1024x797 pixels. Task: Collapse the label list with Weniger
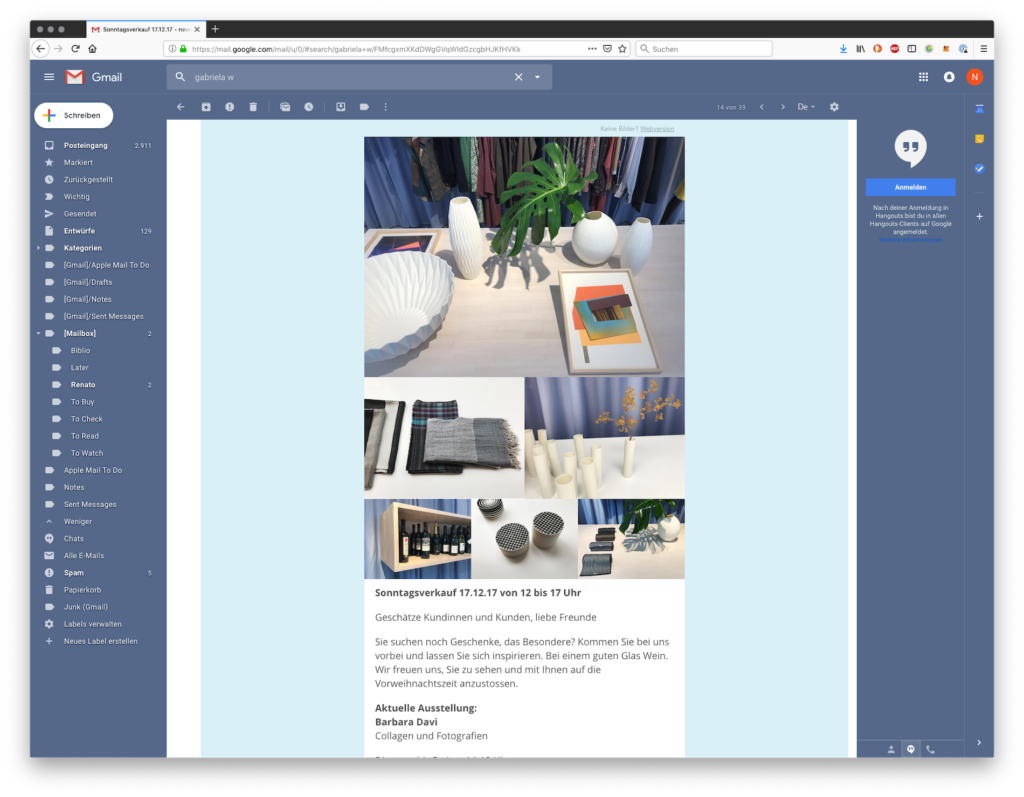(x=77, y=522)
